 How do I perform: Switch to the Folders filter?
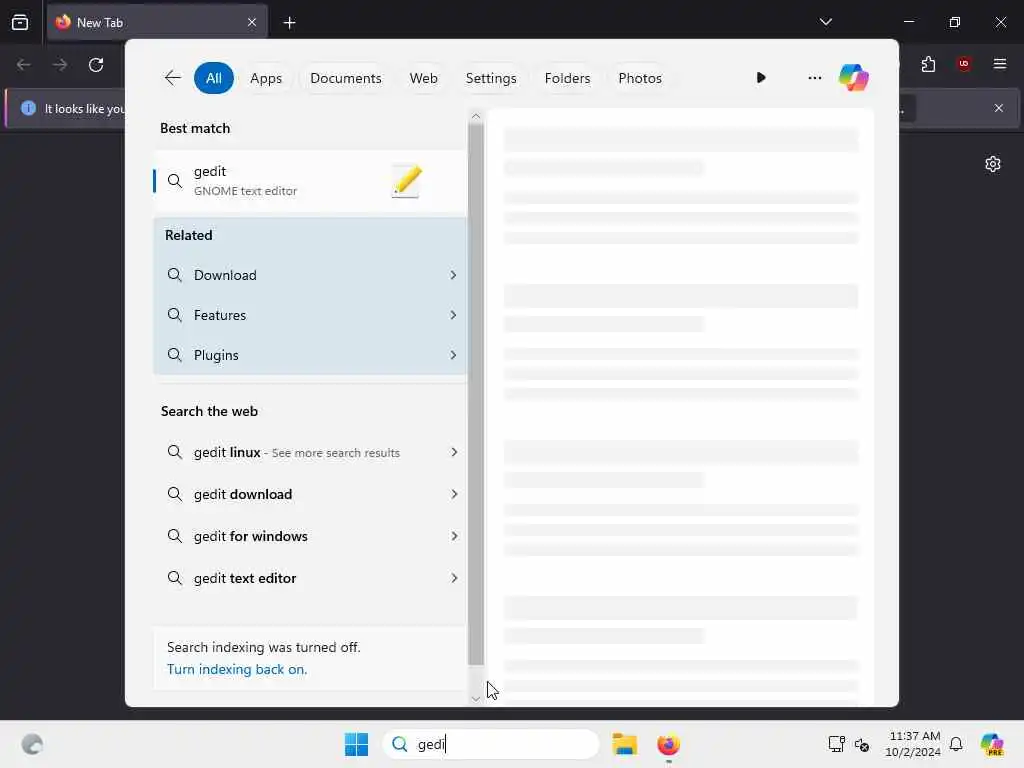coord(567,78)
